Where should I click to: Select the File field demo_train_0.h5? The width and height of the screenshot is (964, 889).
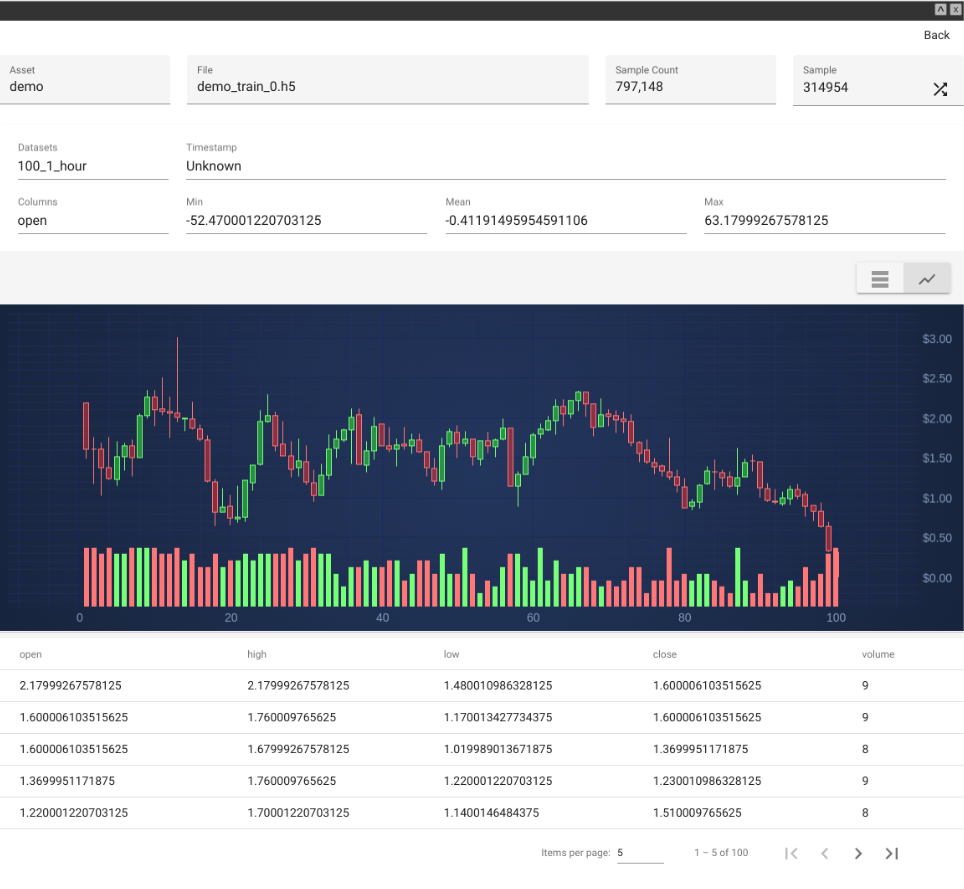387,86
